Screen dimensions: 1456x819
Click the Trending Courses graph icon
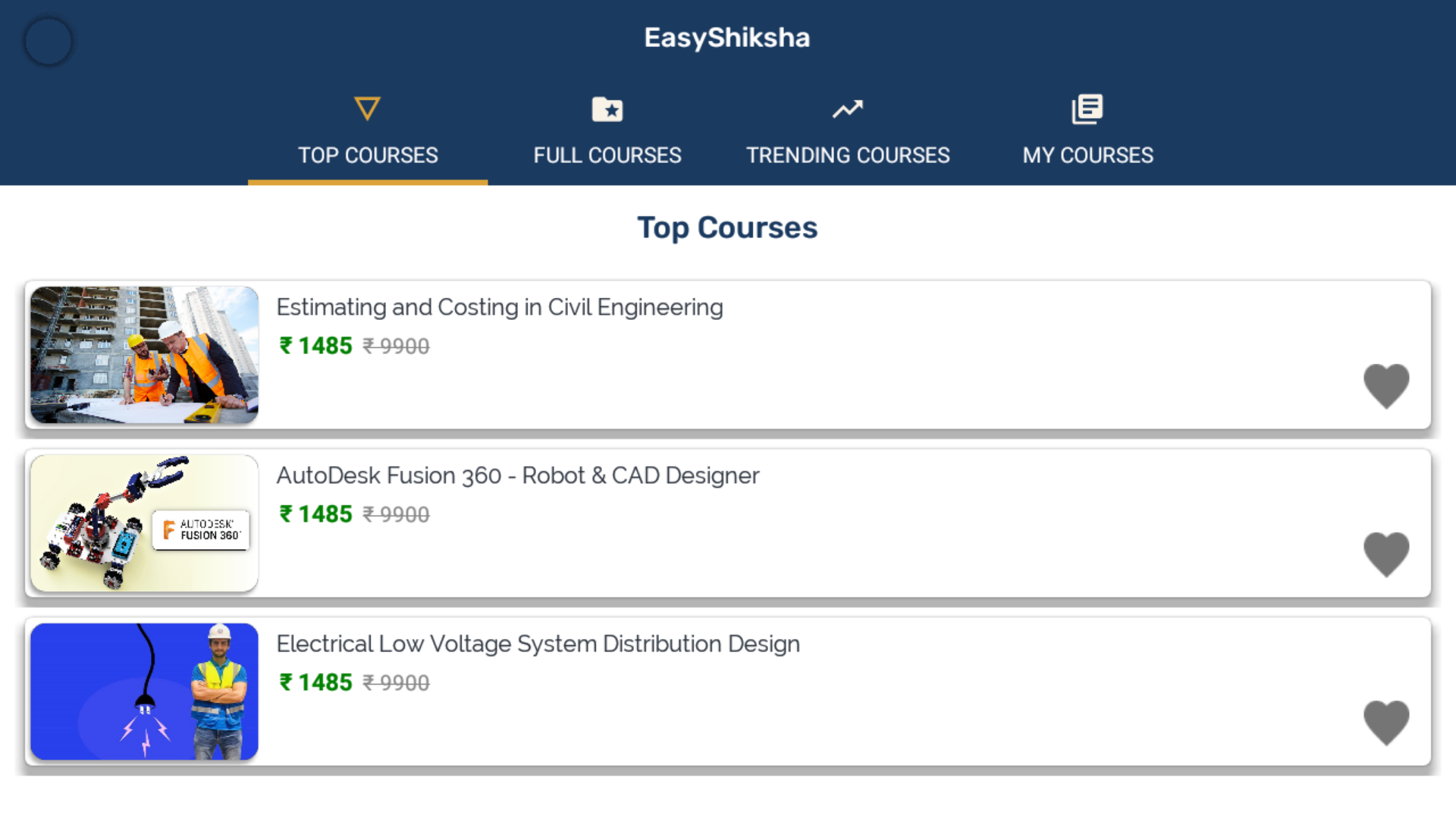pos(848,108)
